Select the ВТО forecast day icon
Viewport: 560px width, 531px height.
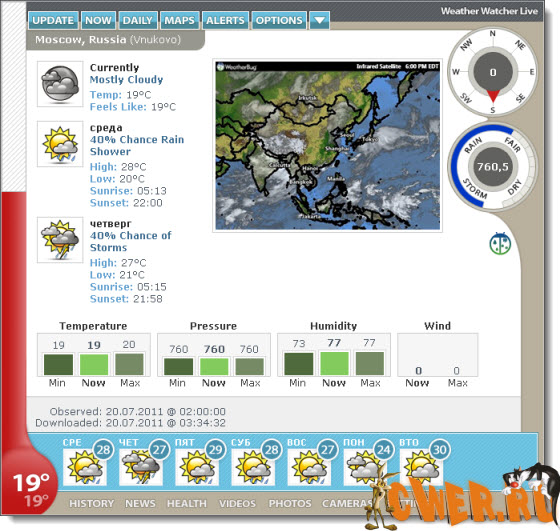[421, 467]
